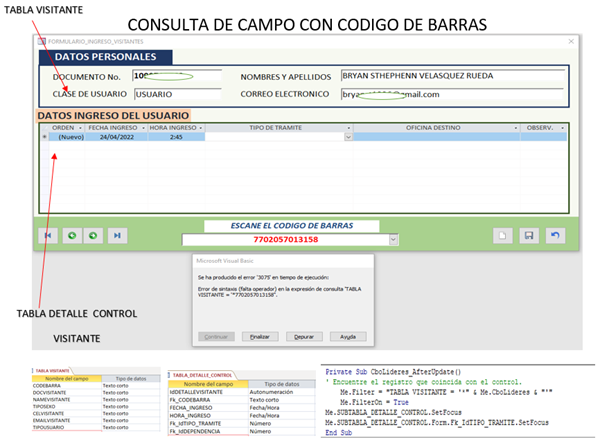600x441 pixels.
Task: Open the barcode combo box dropdown arrow
Action: pyautogui.click(x=393, y=240)
